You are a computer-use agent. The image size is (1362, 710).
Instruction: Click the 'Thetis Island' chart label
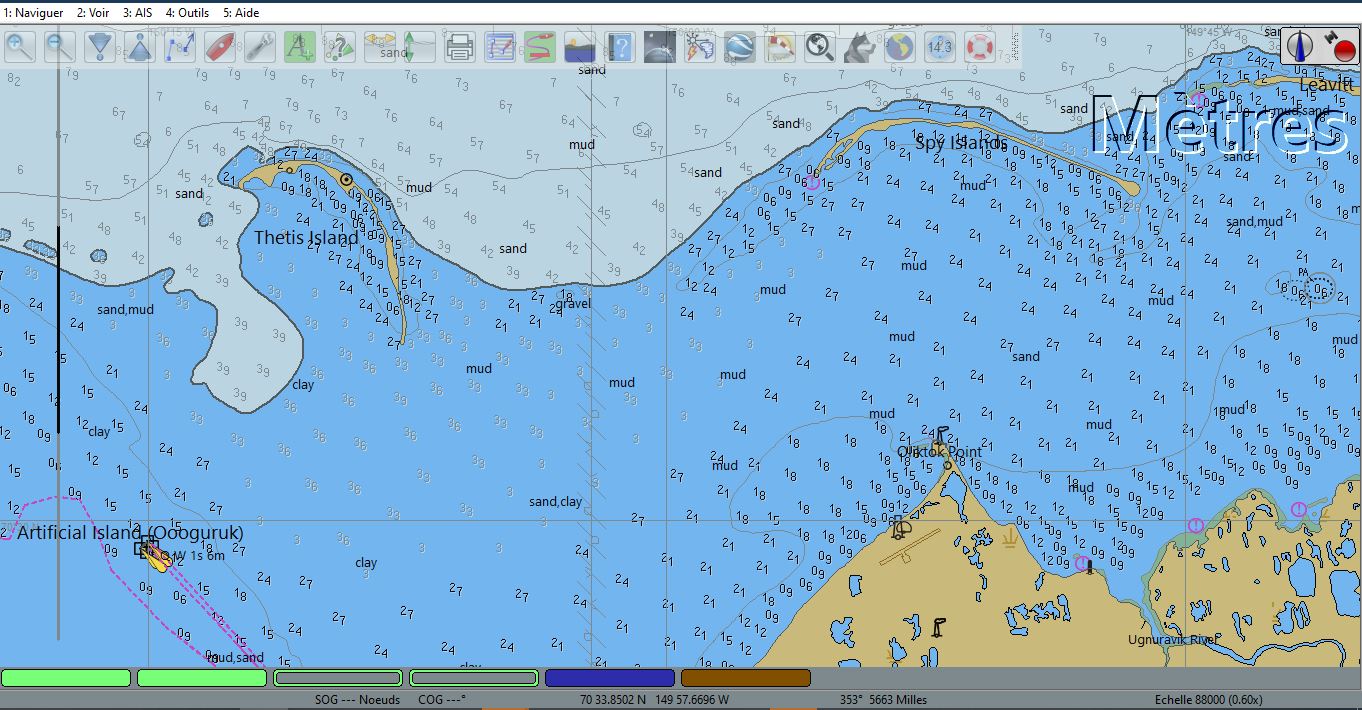306,238
